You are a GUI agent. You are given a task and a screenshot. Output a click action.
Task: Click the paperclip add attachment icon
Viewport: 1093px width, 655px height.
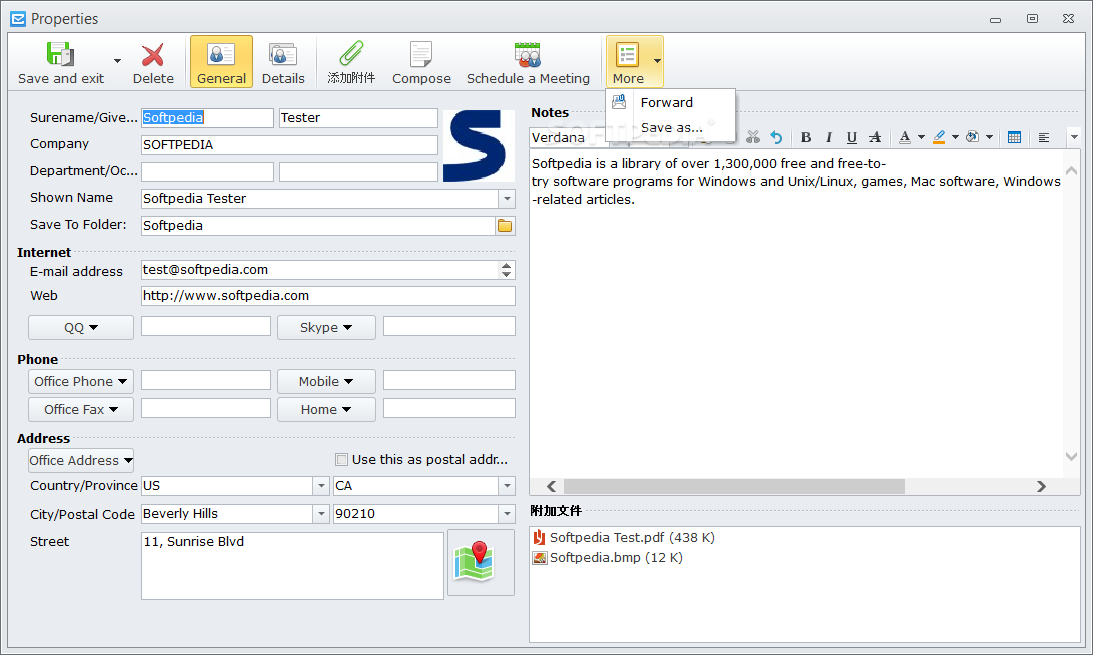pyautogui.click(x=351, y=54)
